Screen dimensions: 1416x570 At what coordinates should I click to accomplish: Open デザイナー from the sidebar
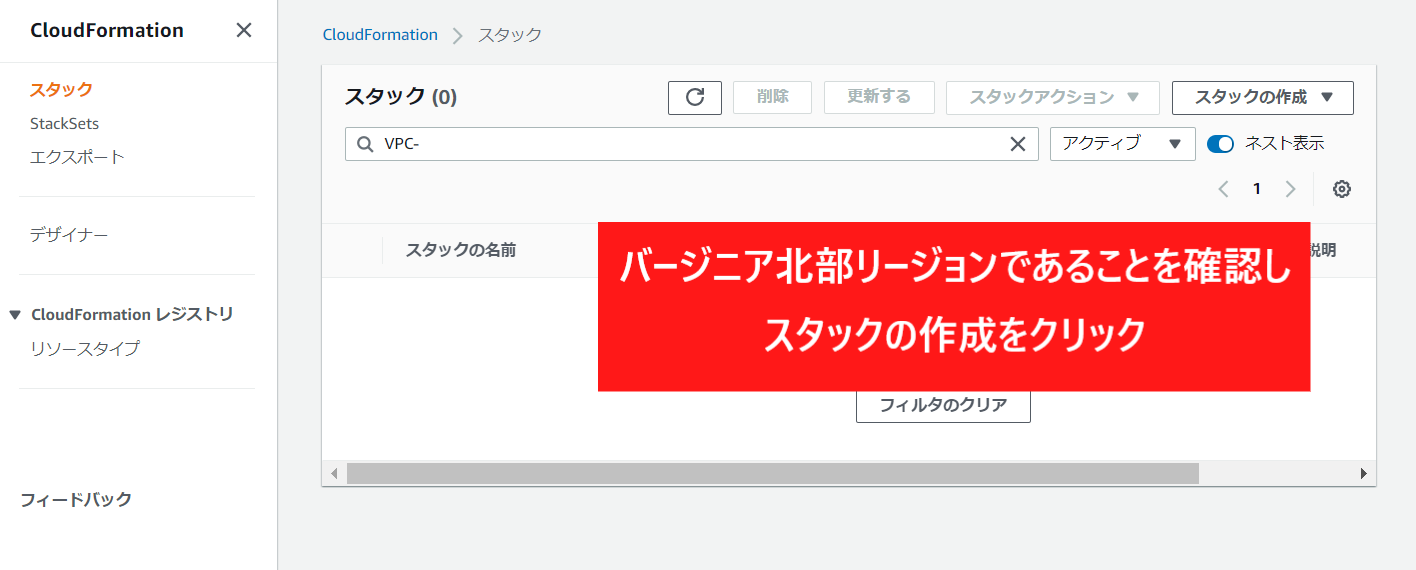click(68, 235)
